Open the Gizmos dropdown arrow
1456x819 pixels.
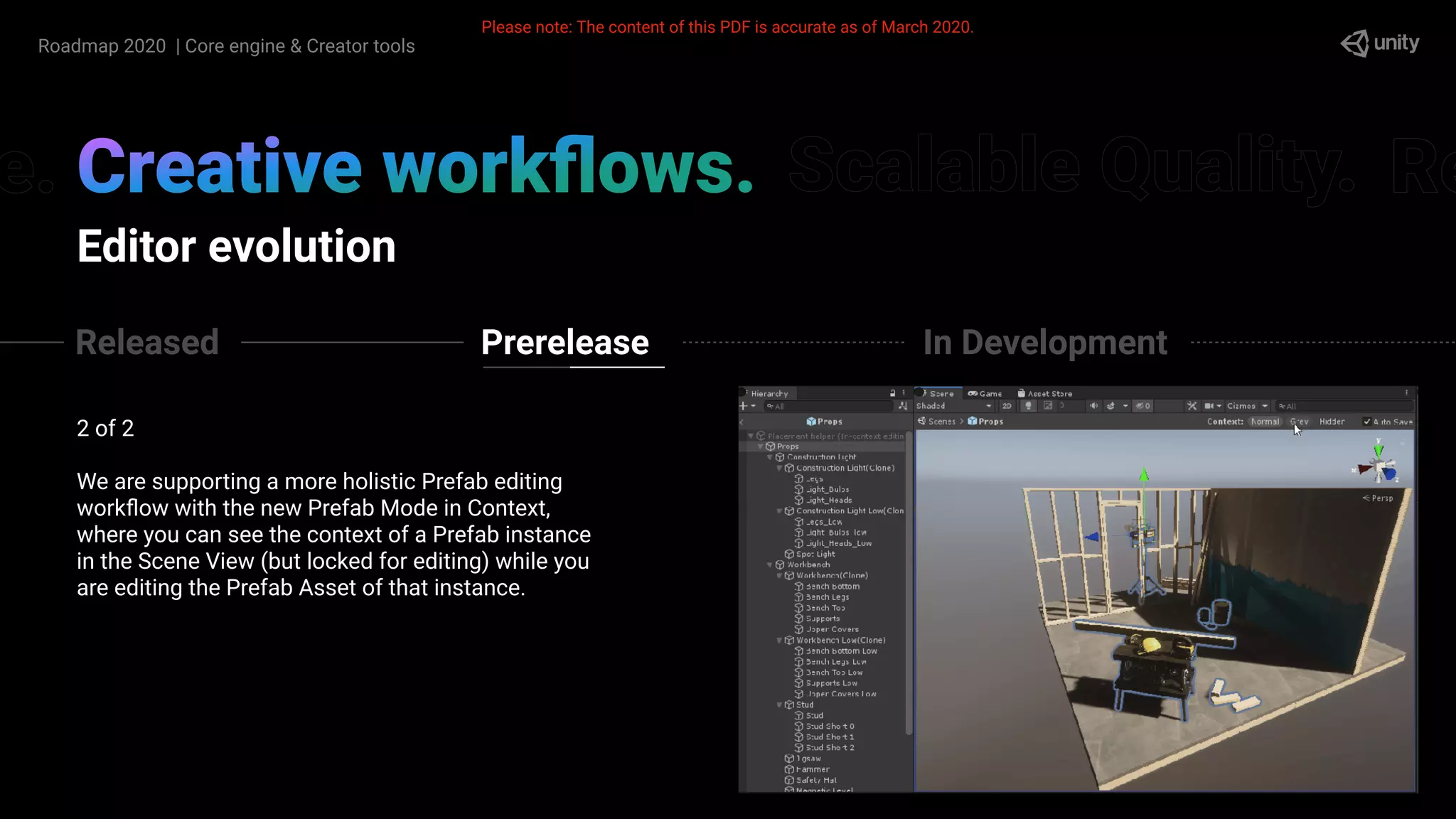click(x=1265, y=406)
